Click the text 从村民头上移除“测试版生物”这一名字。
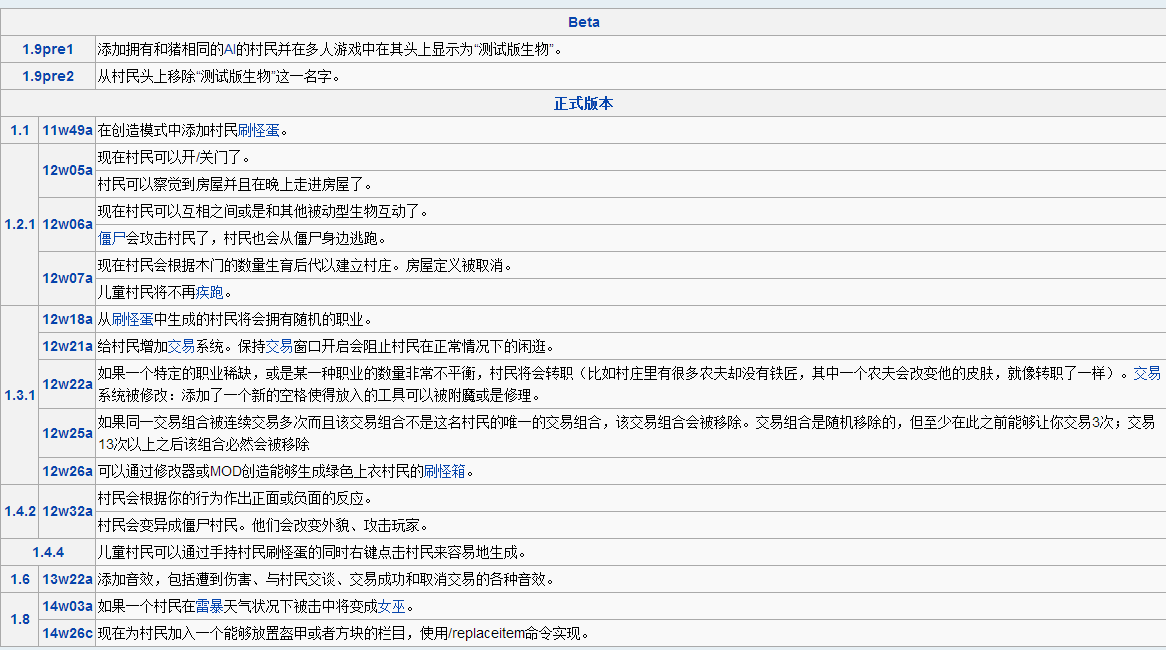 [219, 76]
